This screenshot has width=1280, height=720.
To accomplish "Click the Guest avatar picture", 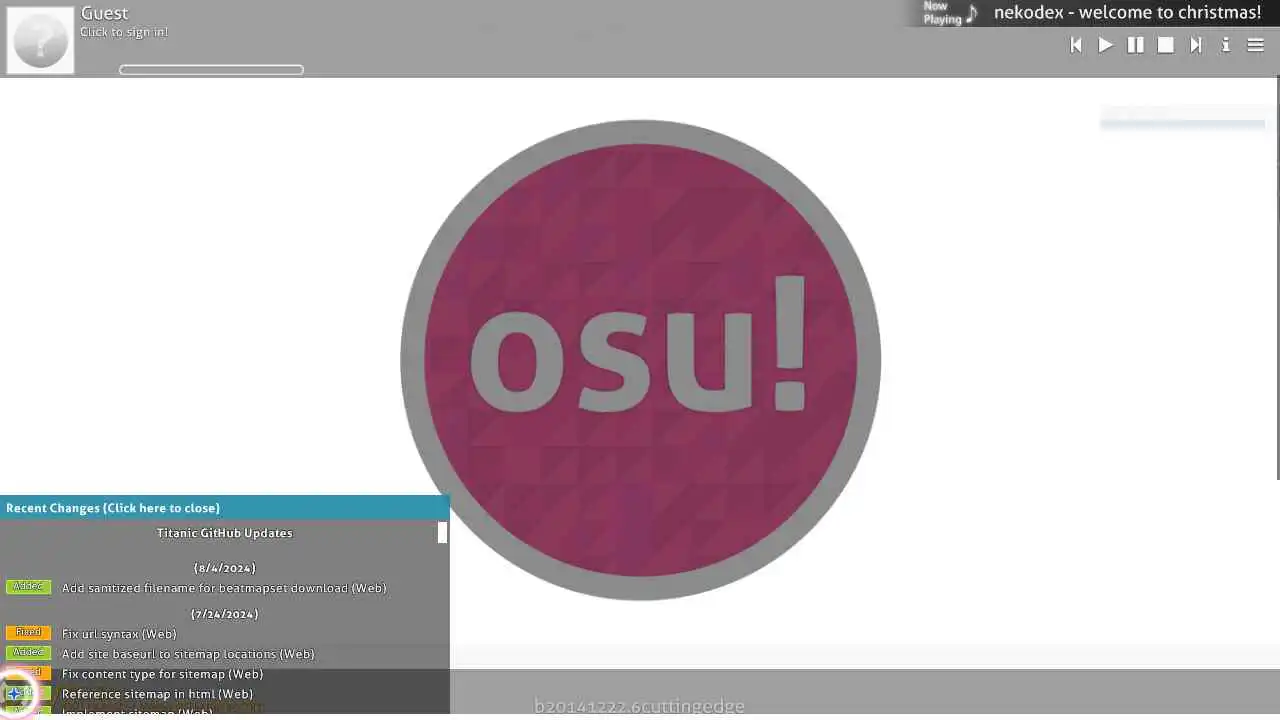I will [40, 40].
